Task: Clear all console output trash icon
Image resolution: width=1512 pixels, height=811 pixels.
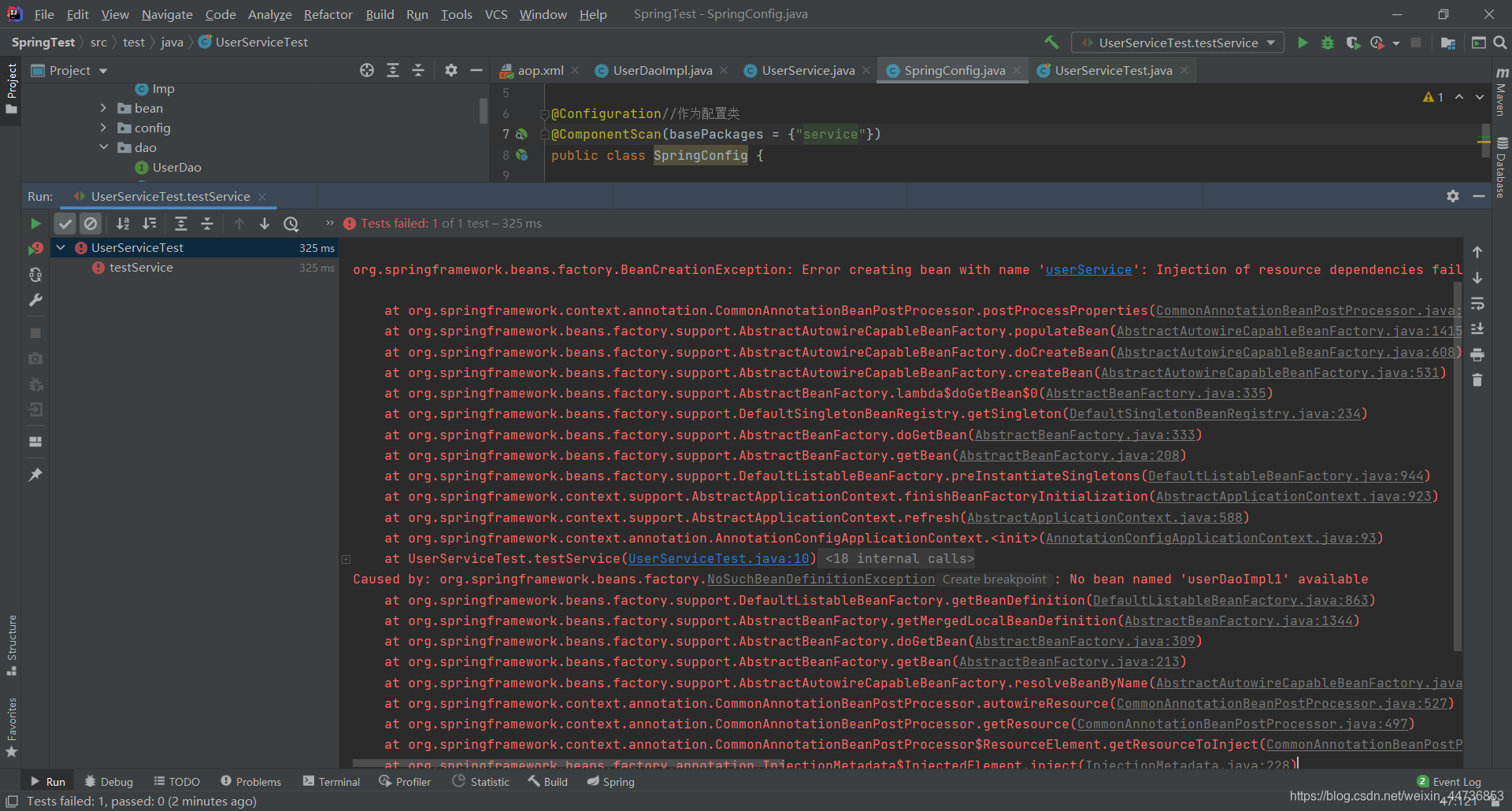Action: 1477,380
